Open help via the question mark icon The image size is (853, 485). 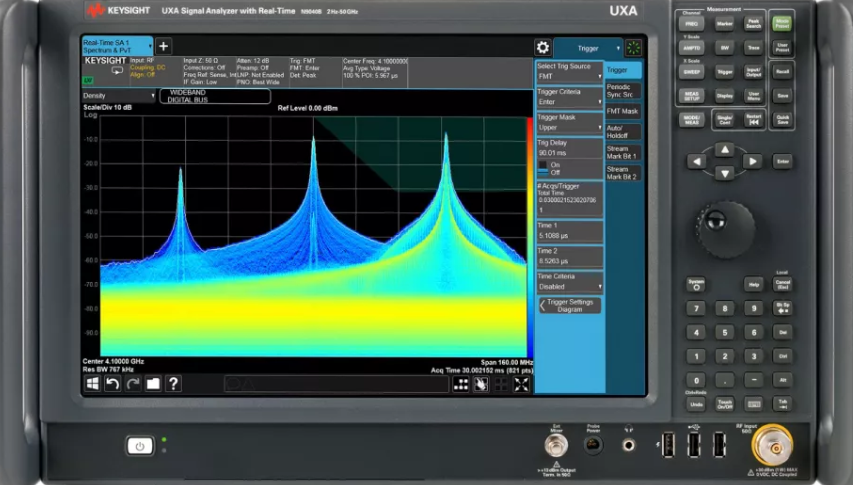point(174,384)
